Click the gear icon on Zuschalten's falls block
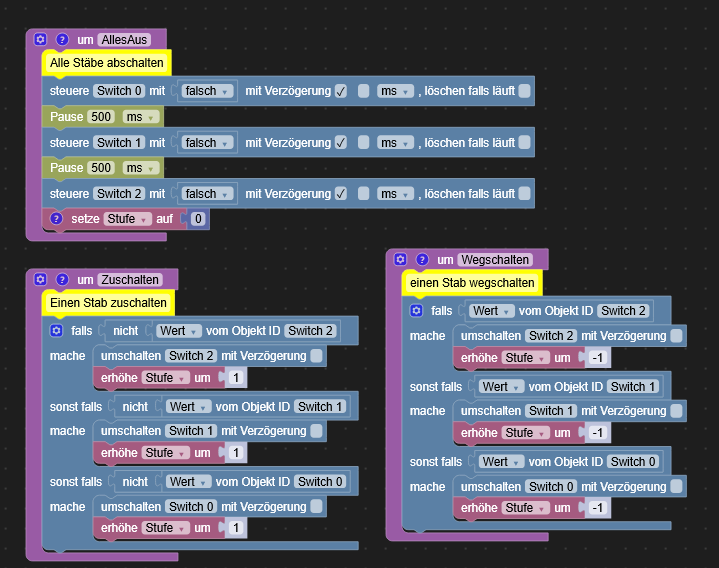The height and width of the screenshot is (568, 719). pyautogui.click(x=56, y=330)
